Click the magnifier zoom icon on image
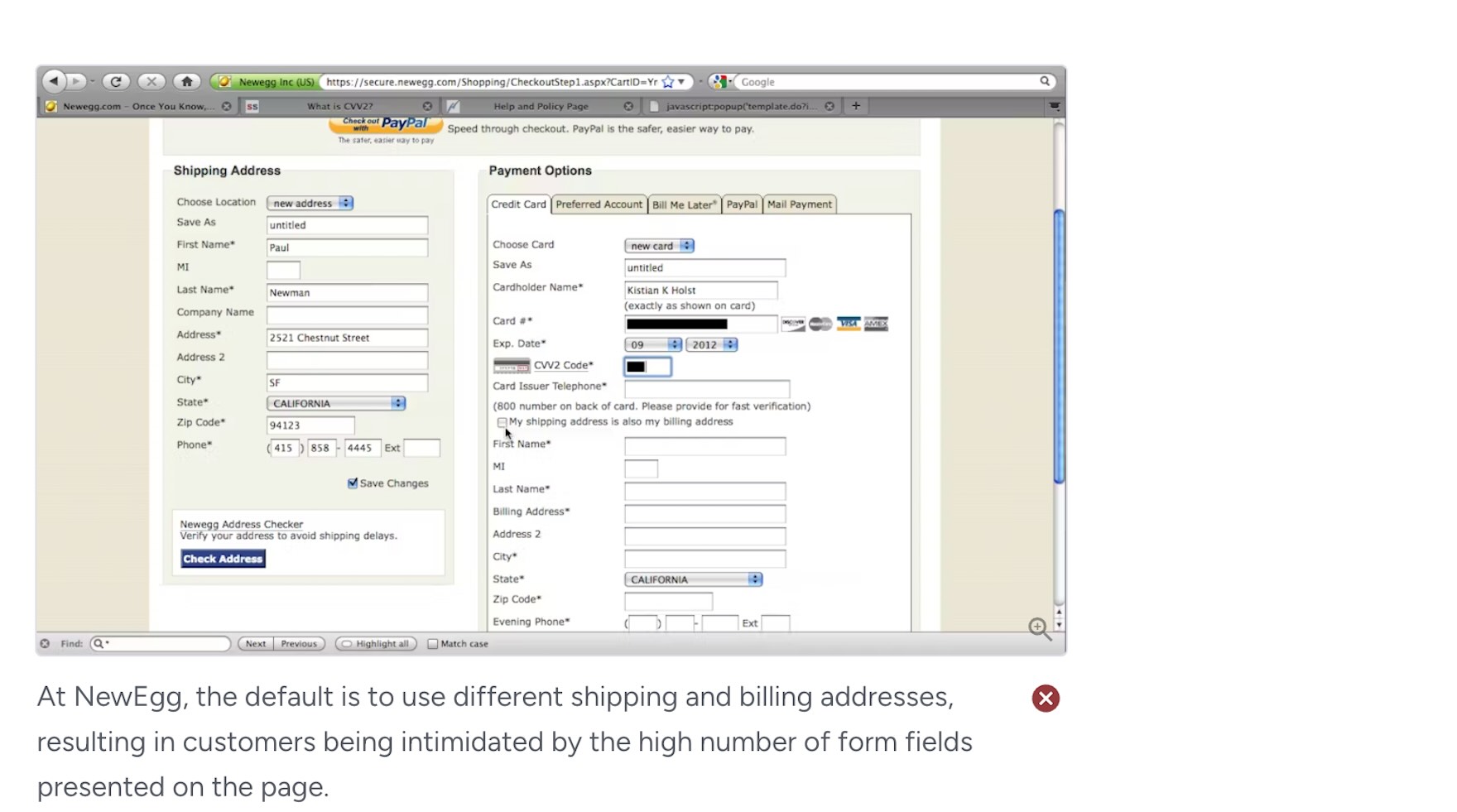The image size is (1457, 812). (1040, 629)
